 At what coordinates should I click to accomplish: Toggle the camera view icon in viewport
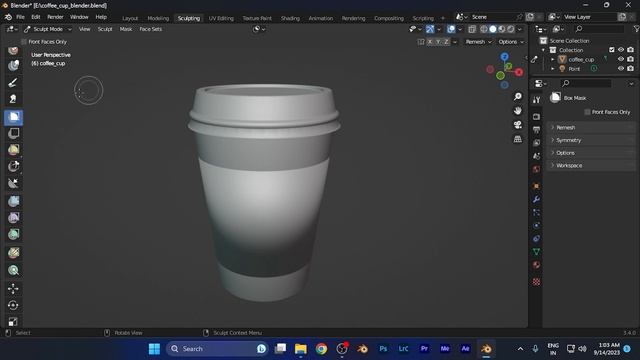tap(518, 125)
